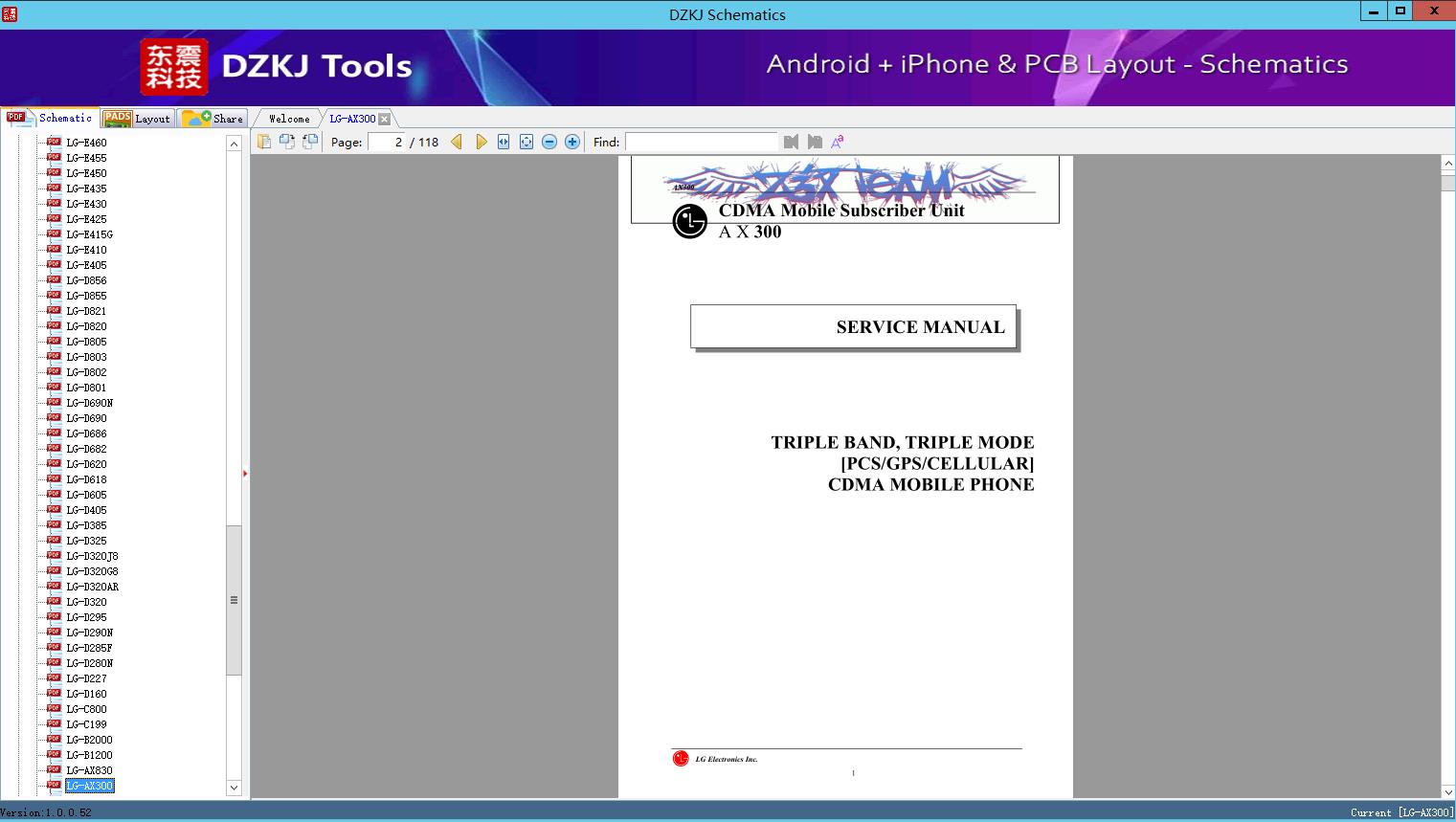This screenshot has width=1456, height=822.
Task: Click the PDF icon next to LG-C800
Action: 54,708
